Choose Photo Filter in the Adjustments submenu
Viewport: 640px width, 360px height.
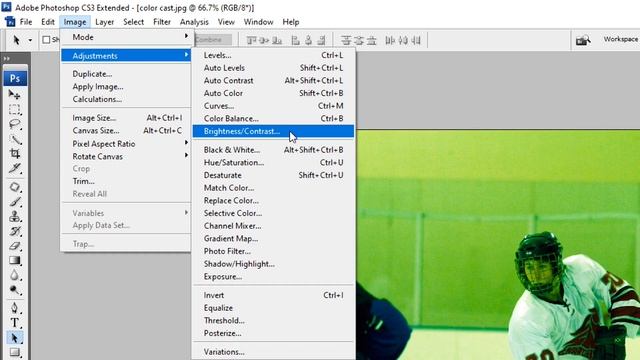[x=273, y=251]
